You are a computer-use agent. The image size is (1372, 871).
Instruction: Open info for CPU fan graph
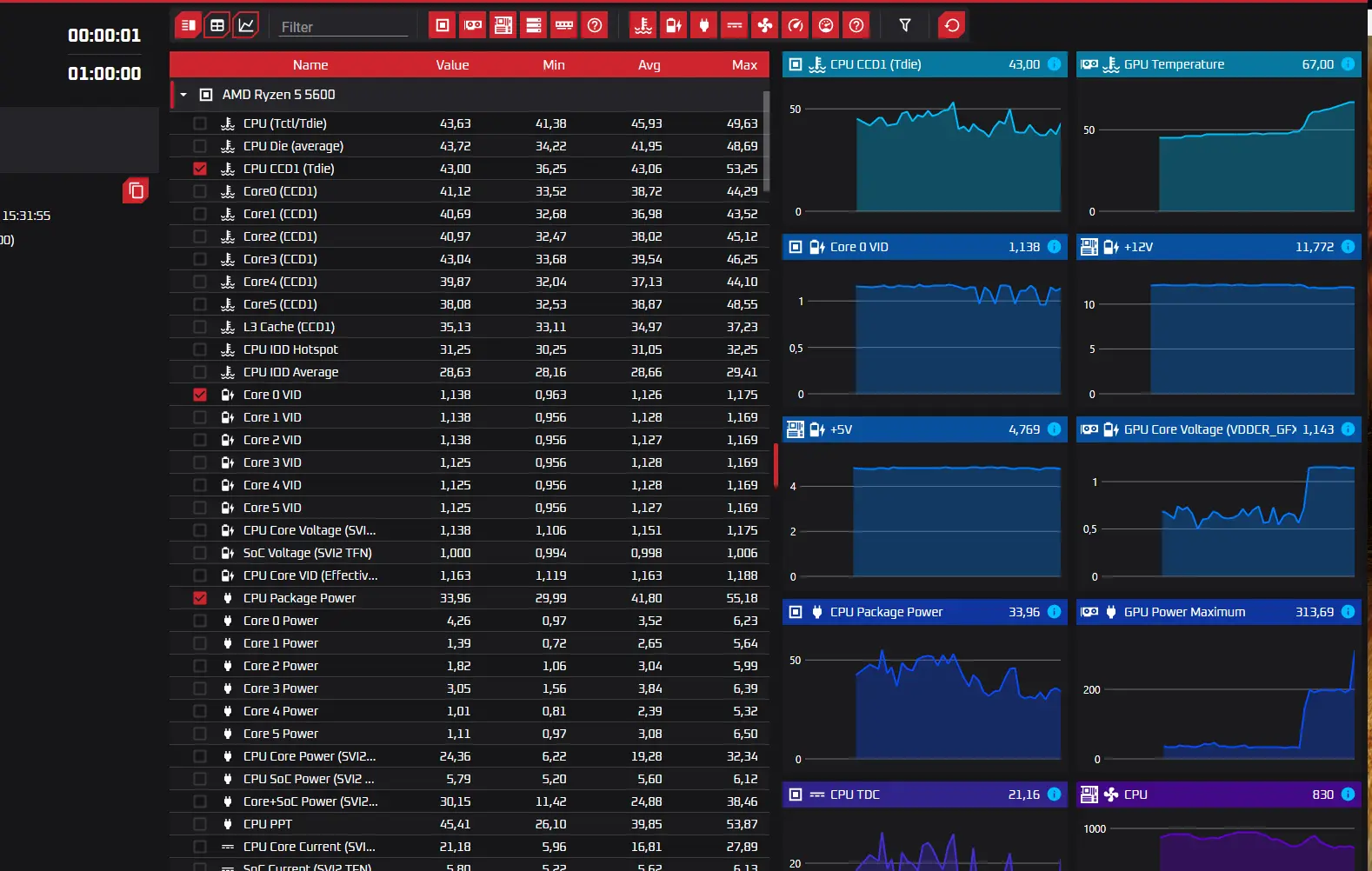[1348, 795]
